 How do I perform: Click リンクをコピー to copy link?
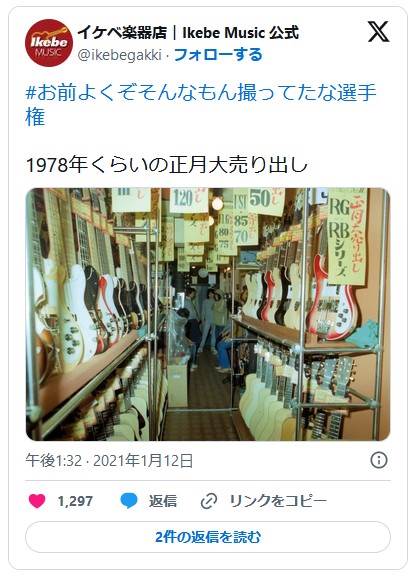[x=278, y=501]
